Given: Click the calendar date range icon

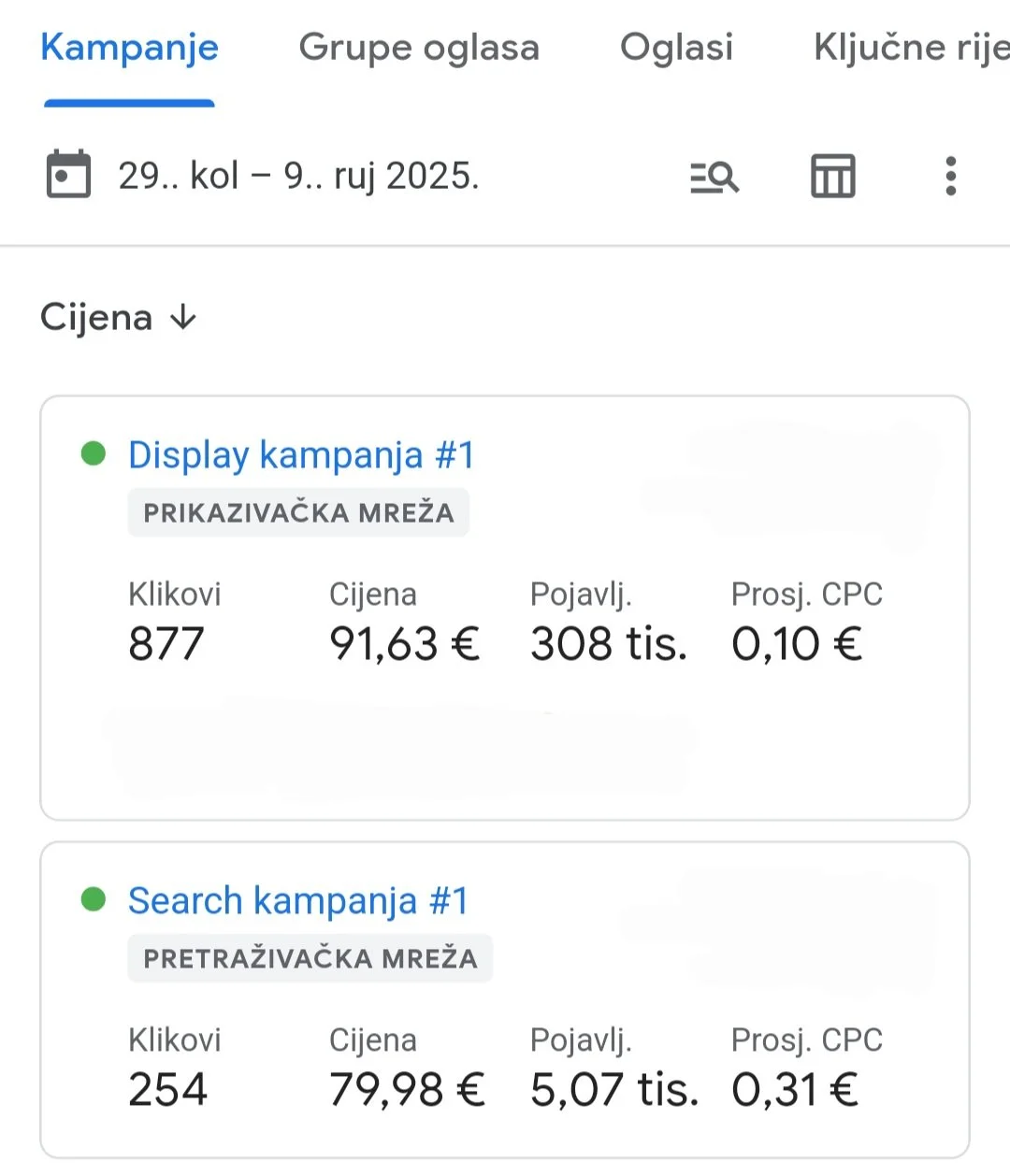Looking at the screenshot, I should click(68, 175).
